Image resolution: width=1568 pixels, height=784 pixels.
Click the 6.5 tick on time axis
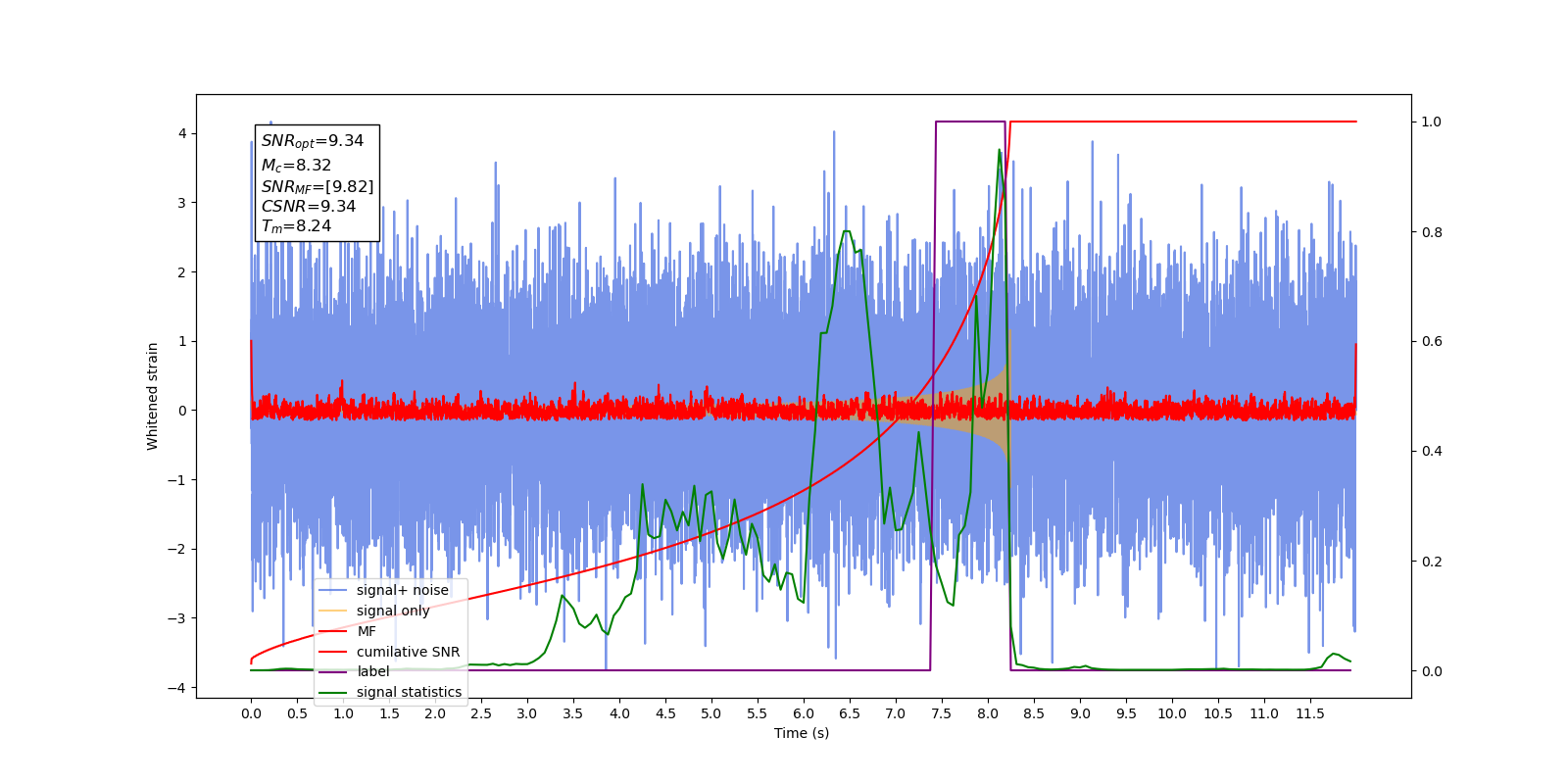(x=850, y=713)
